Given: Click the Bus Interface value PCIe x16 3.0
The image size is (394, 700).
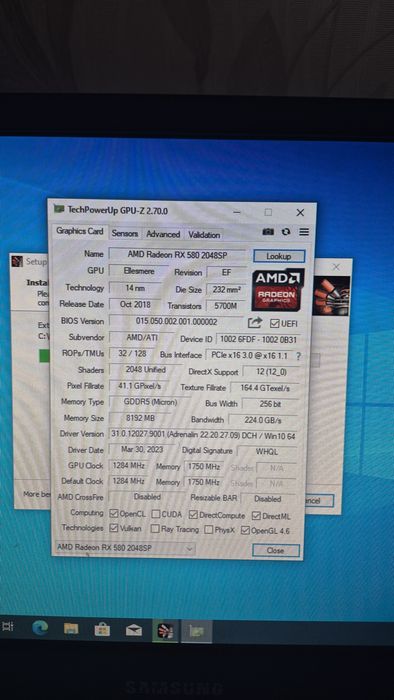Looking at the screenshot, I should coord(249,356).
